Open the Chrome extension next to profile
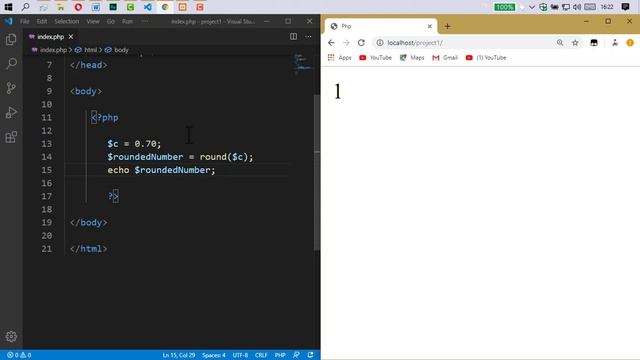Viewport: 640px width, 360px height. [615, 42]
